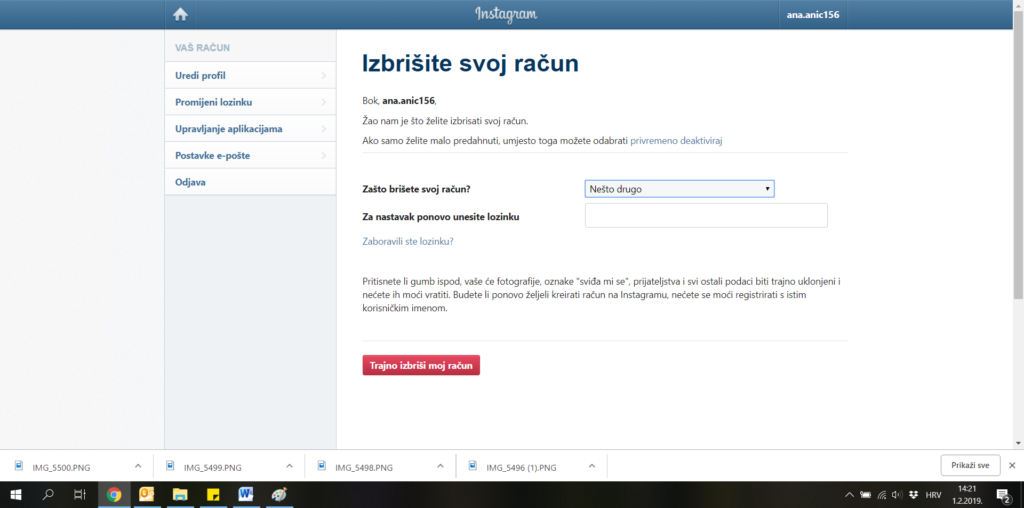This screenshot has width=1024, height=508.
Task: Open the Nešto drugo reason dropdown
Action: (x=679, y=189)
